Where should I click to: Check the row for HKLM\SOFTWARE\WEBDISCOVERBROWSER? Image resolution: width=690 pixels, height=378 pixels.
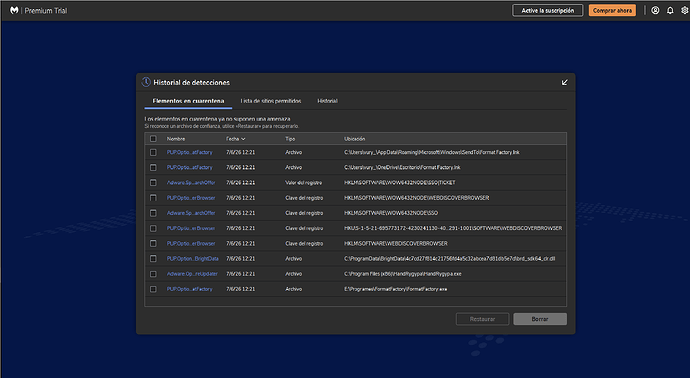click(x=153, y=243)
